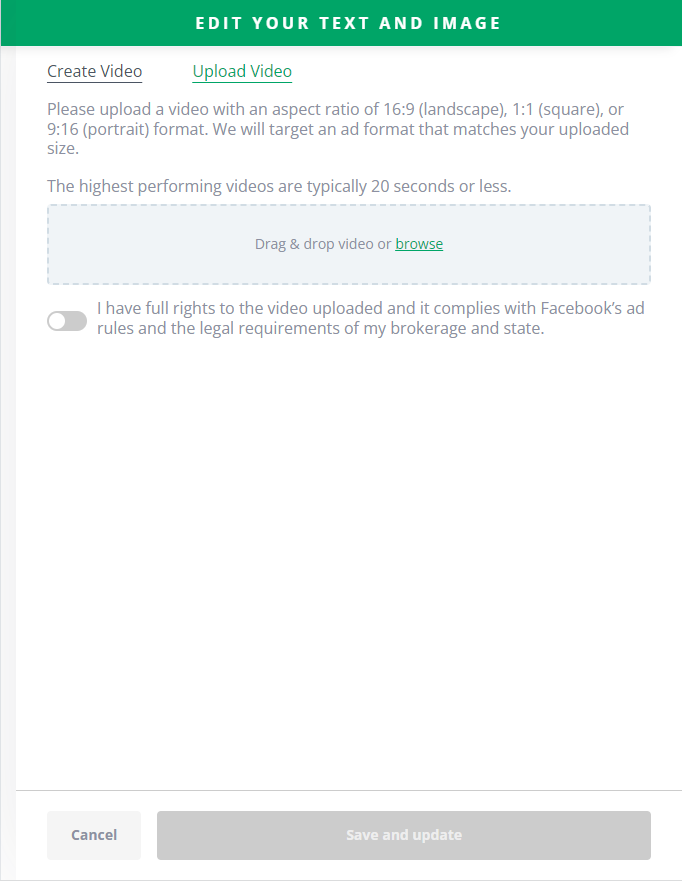Enable the video rights confirmation toggle

tap(67, 320)
